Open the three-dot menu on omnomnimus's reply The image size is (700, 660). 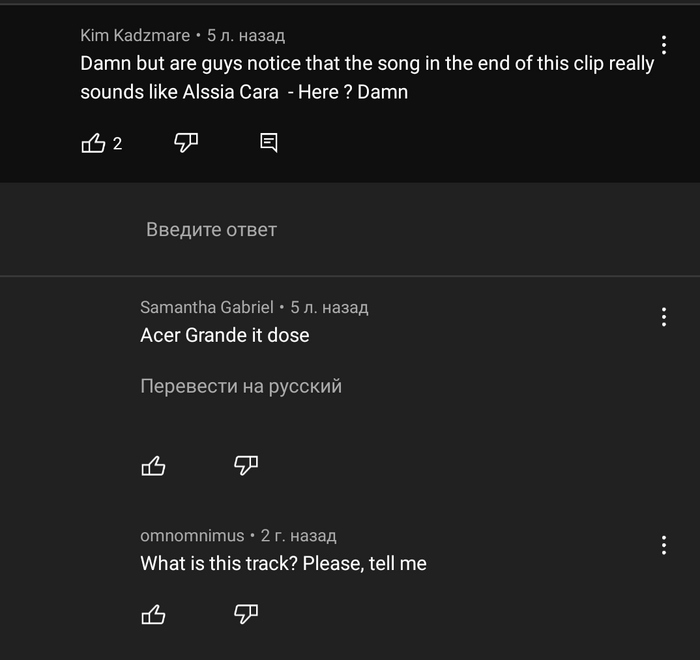coord(664,545)
